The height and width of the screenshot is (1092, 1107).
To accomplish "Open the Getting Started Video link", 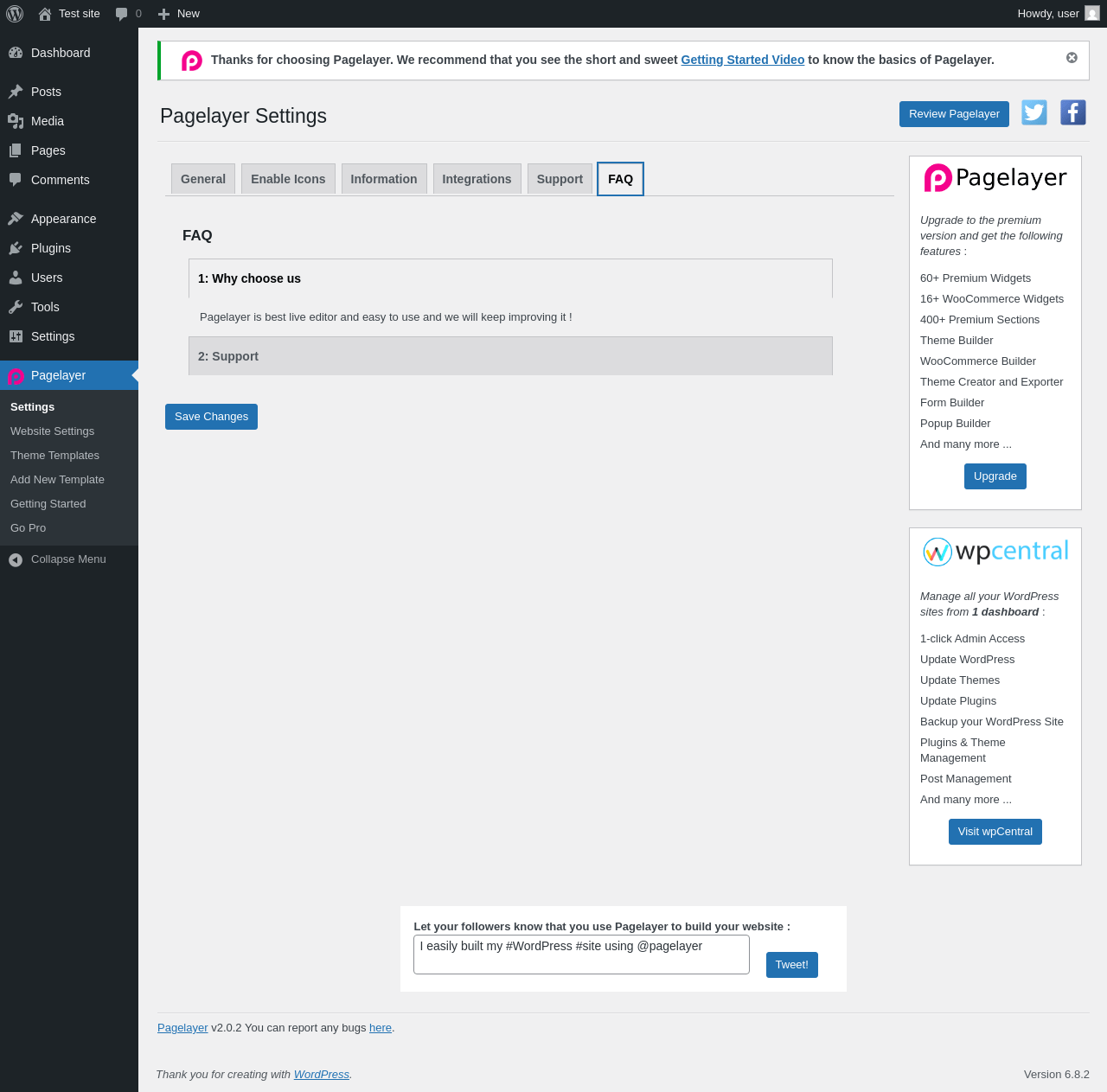I will [x=743, y=60].
